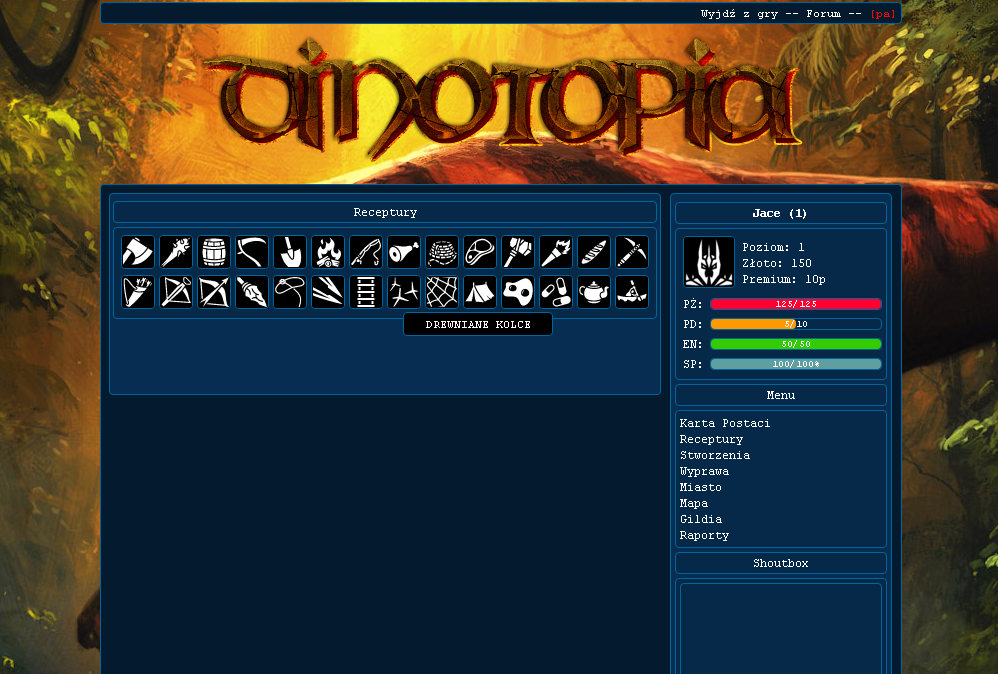Image resolution: width=998 pixels, height=674 pixels.
Task: Choose the scythe recipe icon
Action: tap(252, 251)
